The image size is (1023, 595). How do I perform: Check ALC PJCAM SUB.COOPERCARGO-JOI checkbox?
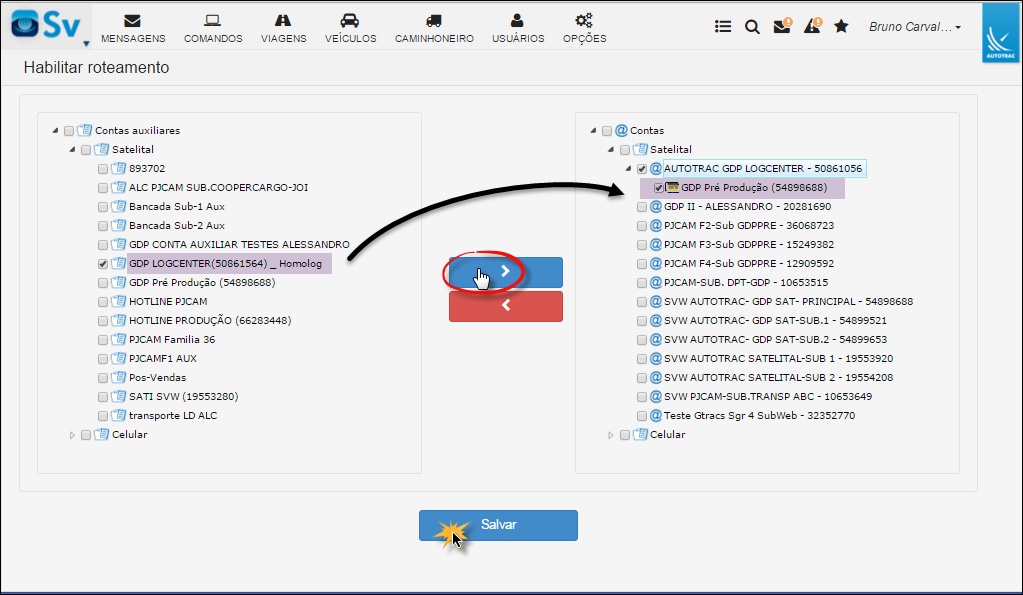(x=102, y=188)
